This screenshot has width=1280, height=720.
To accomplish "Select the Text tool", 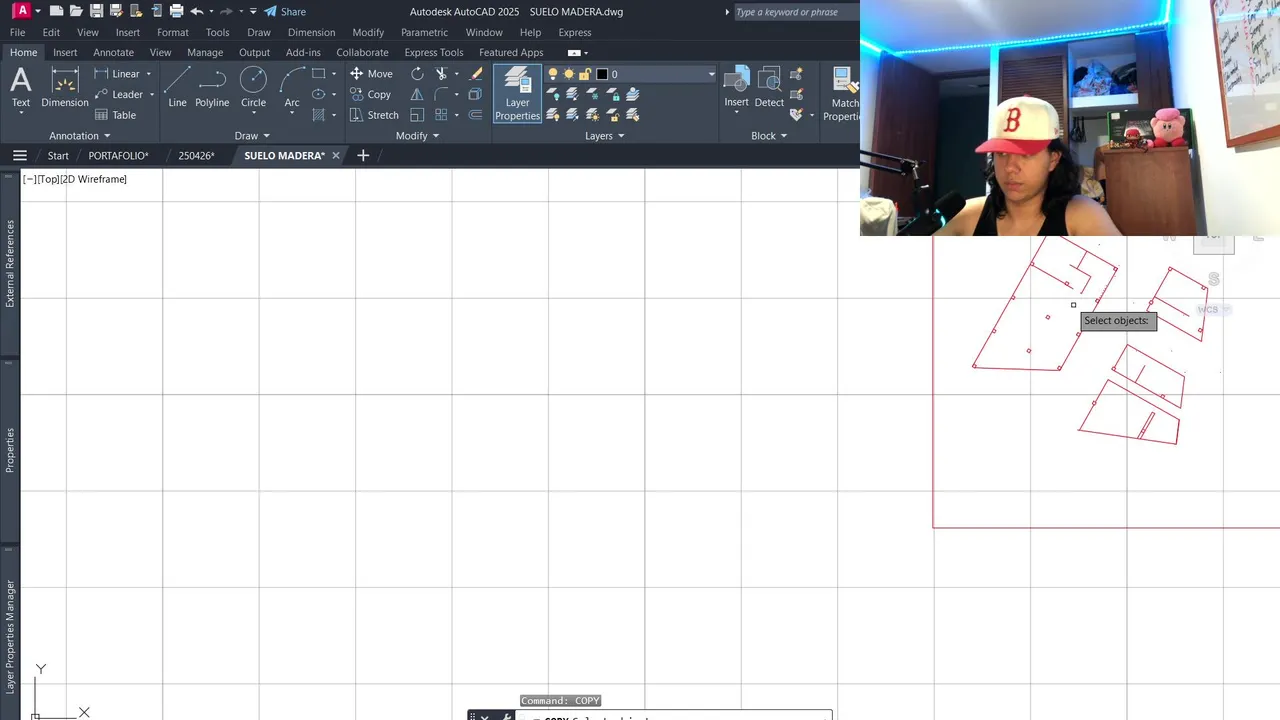I will tap(21, 88).
